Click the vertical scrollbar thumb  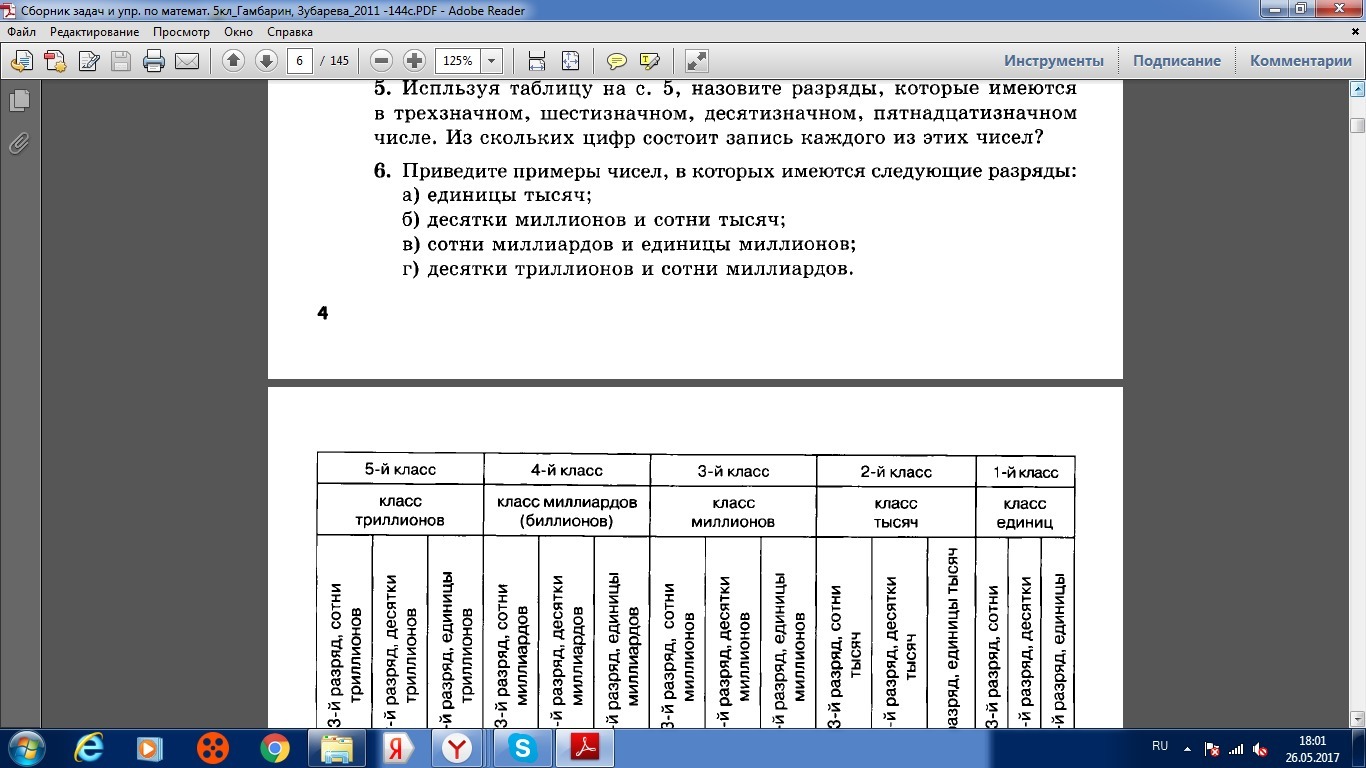tap(1357, 125)
